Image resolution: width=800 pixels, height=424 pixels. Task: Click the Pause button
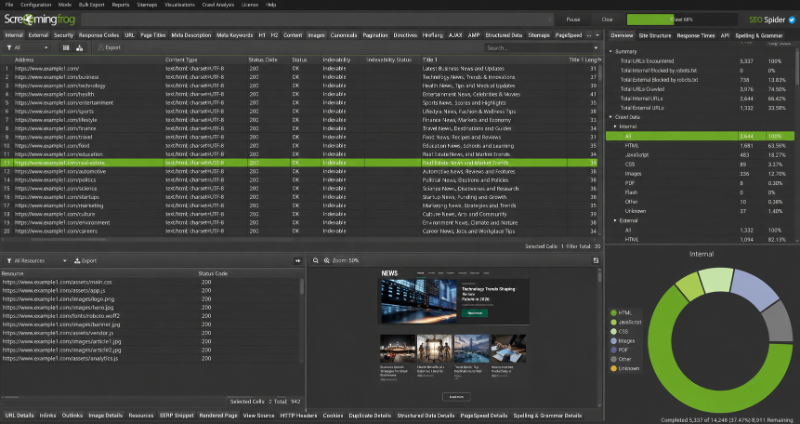[573, 20]
